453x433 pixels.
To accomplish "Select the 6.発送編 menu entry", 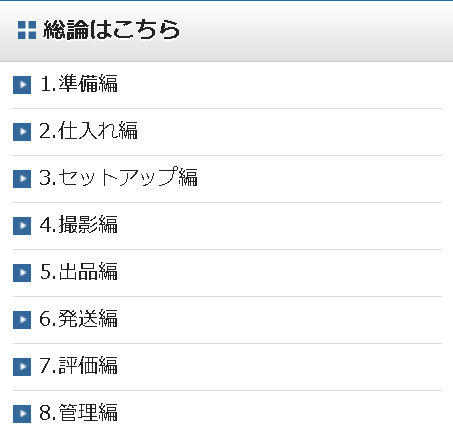I will click(x=79, y=319).
